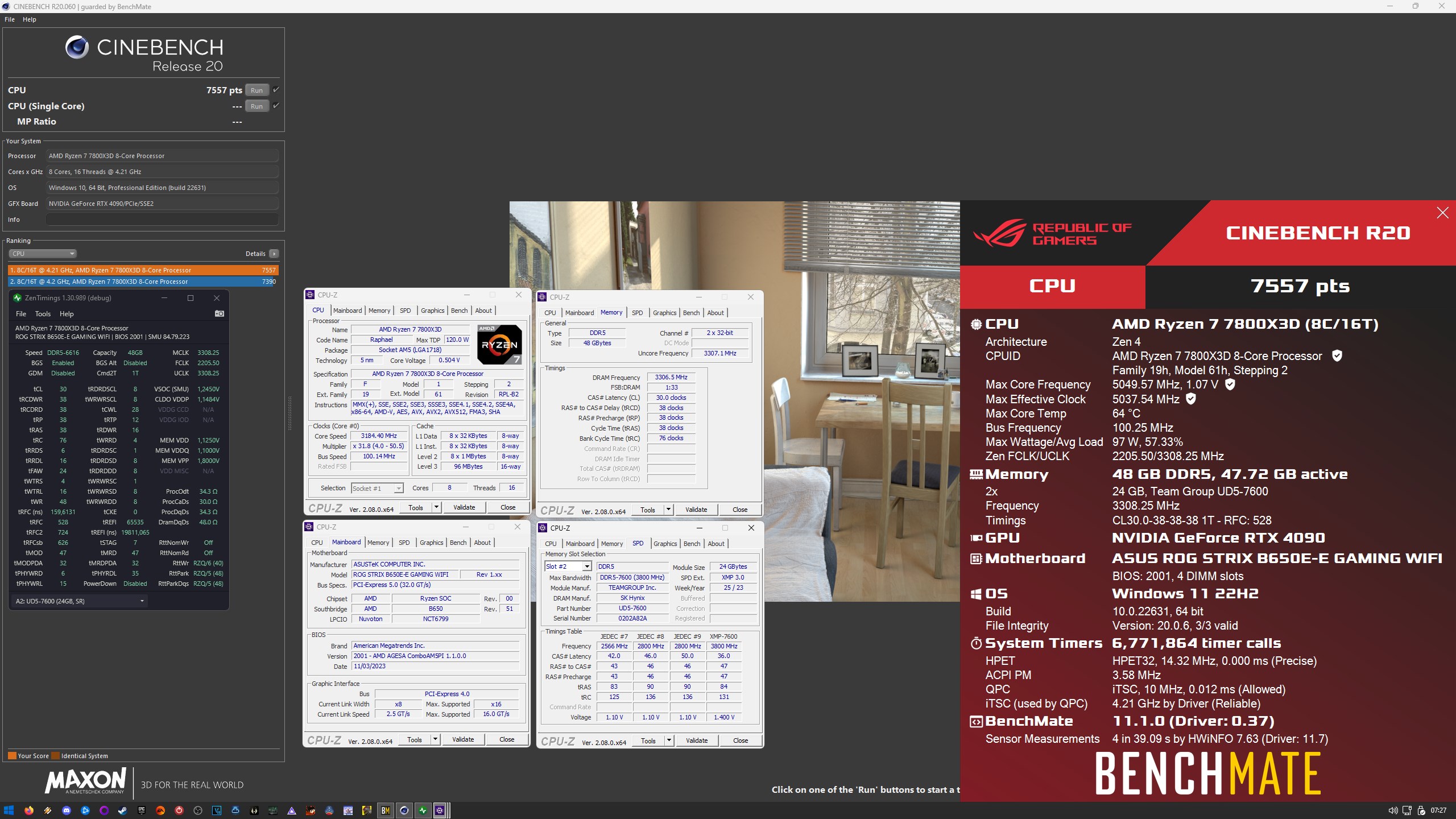The image size is (1456, 819).
Task: Open the Cinebench File menu
Action: (10, 19)
